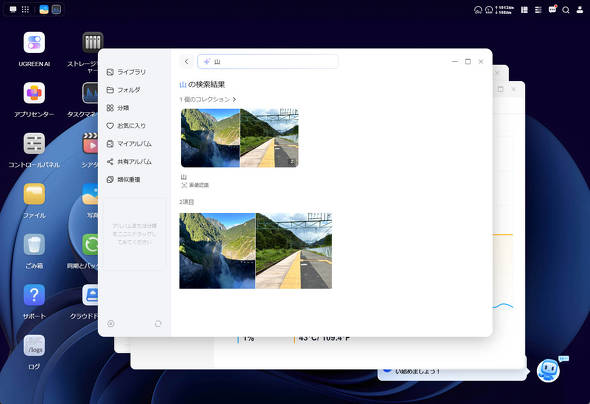Open the widgets panel icon in top bar
Viewport: 590px width, 404px height.
(524, 10)
